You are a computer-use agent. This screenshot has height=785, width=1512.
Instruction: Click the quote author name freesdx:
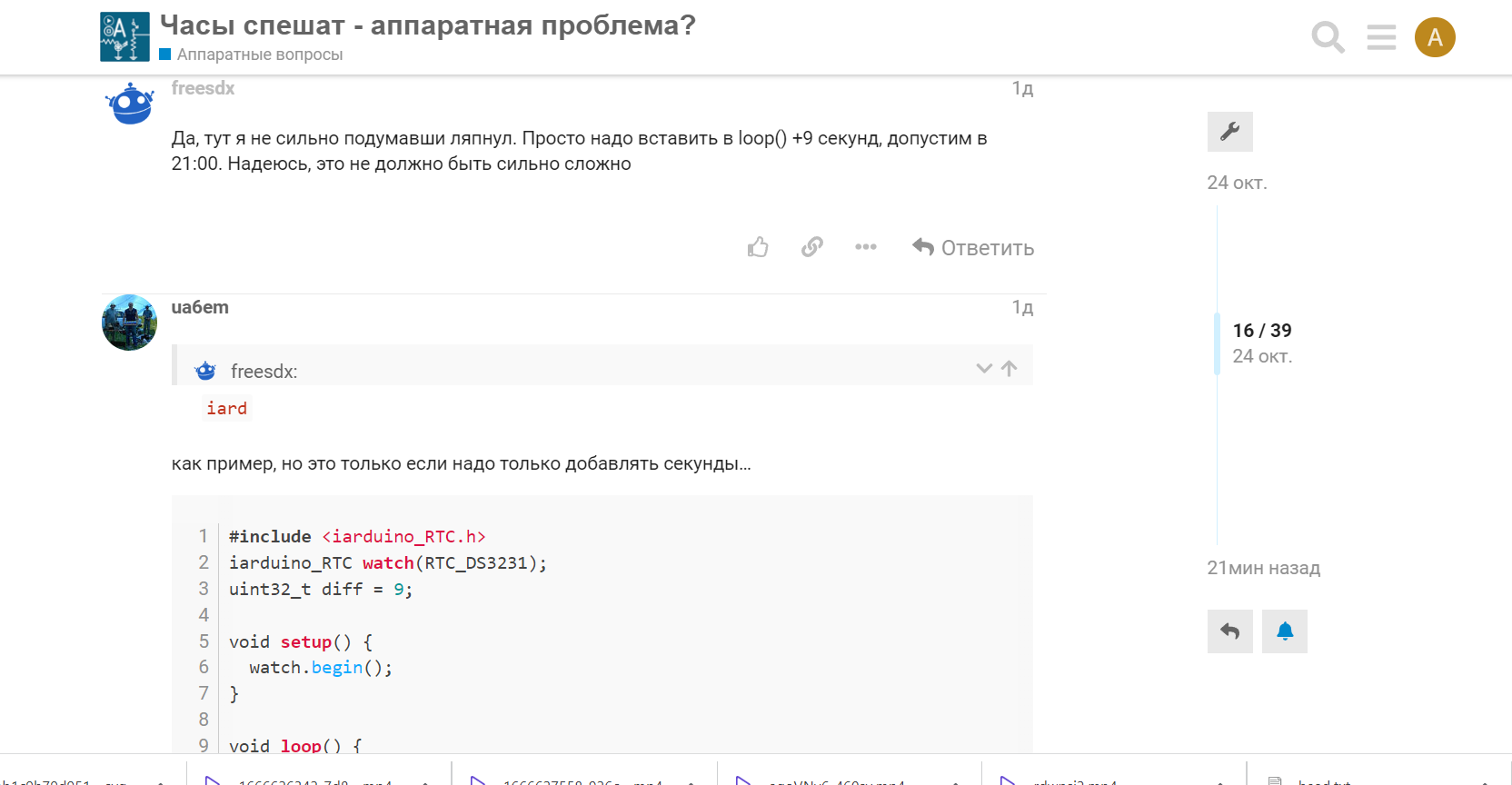tap(264, 372)
